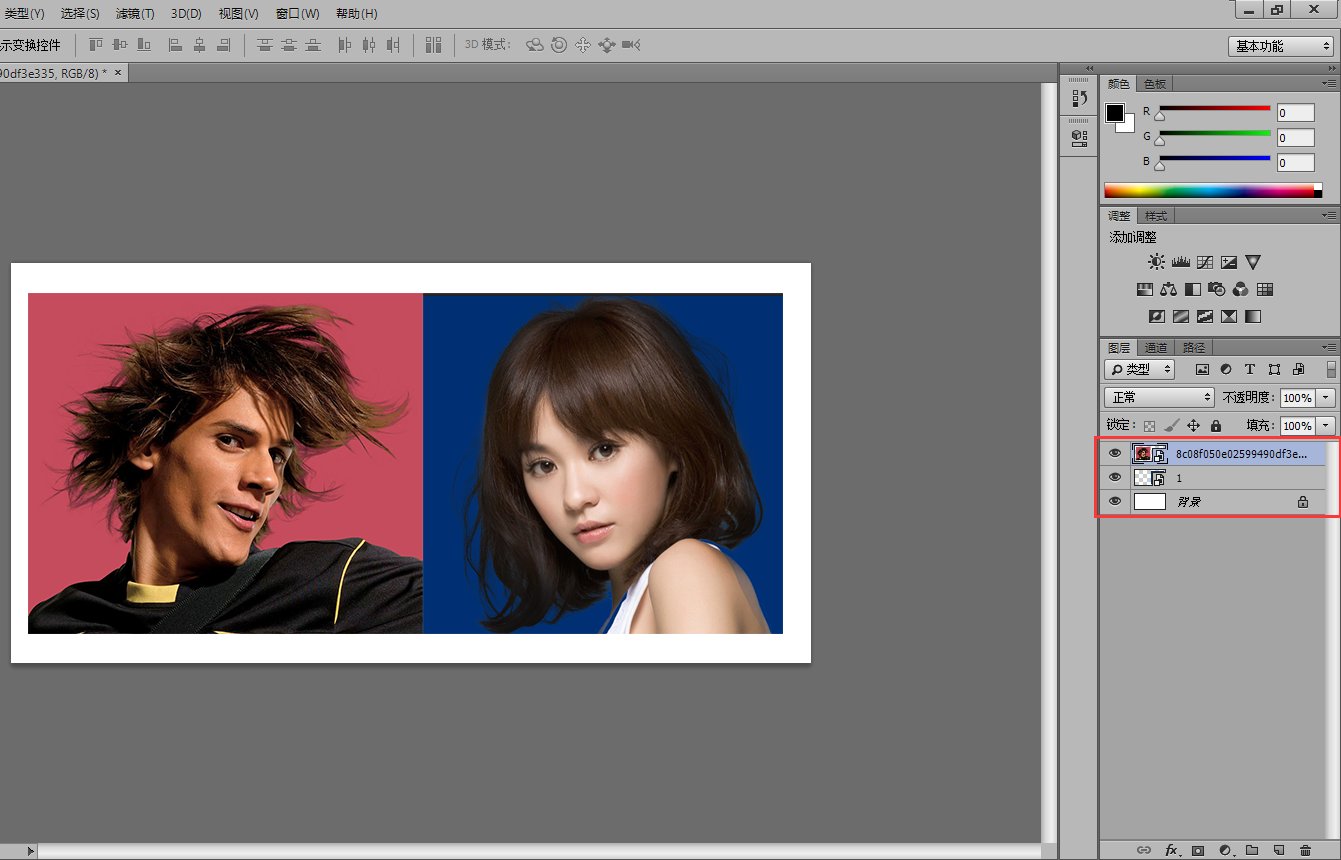Click the Delete layer trash icon

click(x=1305, y=850)
